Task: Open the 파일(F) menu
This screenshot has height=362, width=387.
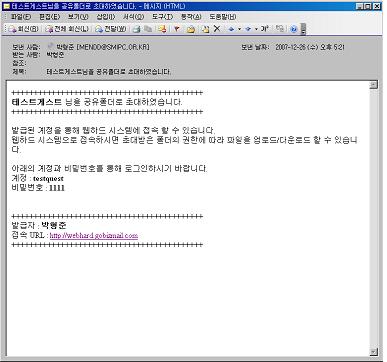Action: pyautogui.click(x=21, y=16)
